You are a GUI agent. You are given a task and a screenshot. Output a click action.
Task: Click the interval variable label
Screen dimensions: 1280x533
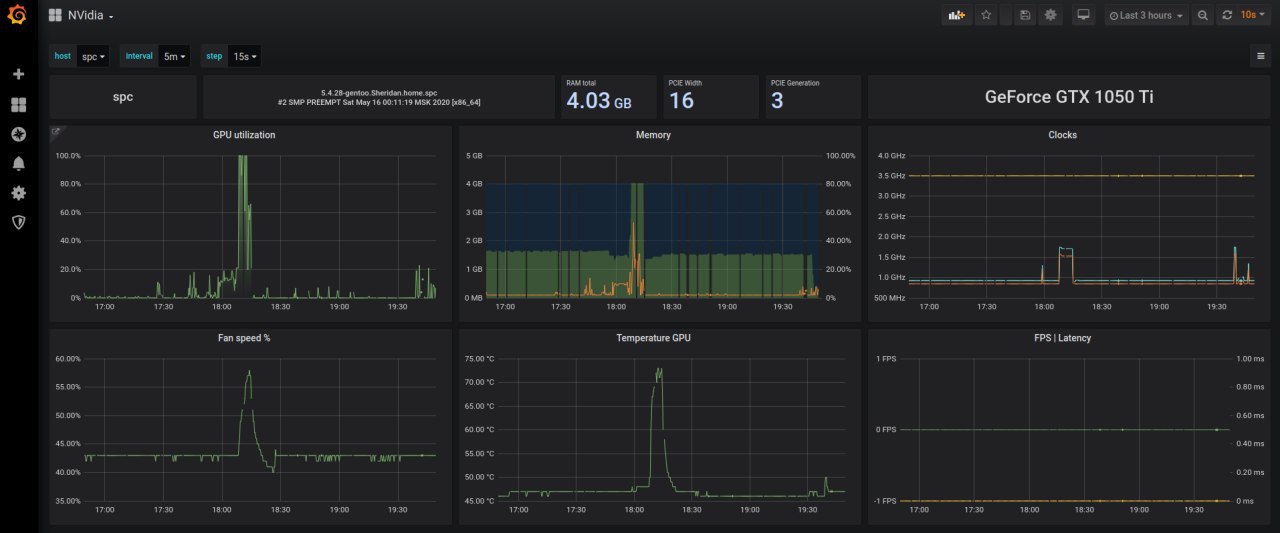[x=139, y=56]
